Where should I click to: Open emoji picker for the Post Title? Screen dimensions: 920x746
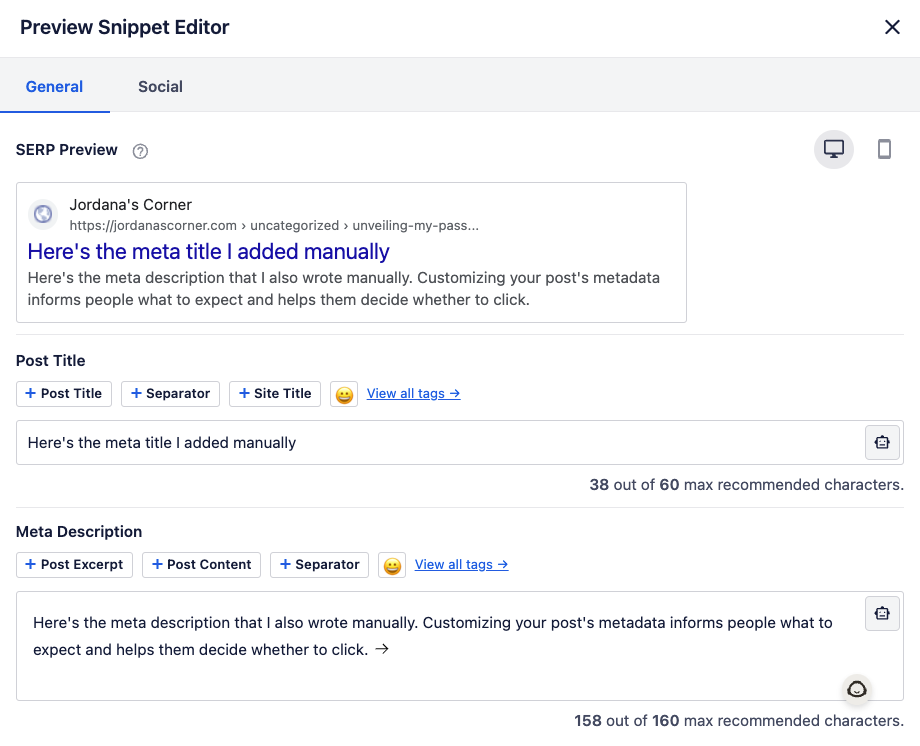pos(344,394)
